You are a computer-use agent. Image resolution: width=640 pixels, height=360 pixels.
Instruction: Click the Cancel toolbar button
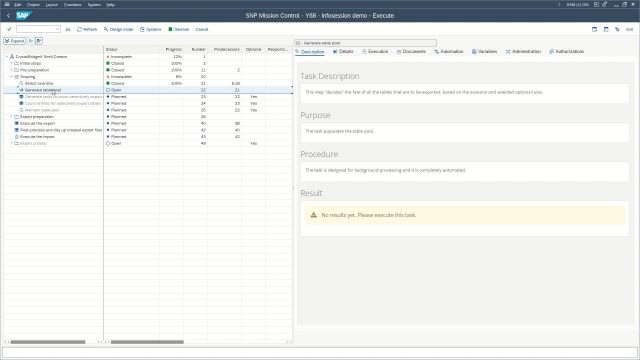[202, 29]
